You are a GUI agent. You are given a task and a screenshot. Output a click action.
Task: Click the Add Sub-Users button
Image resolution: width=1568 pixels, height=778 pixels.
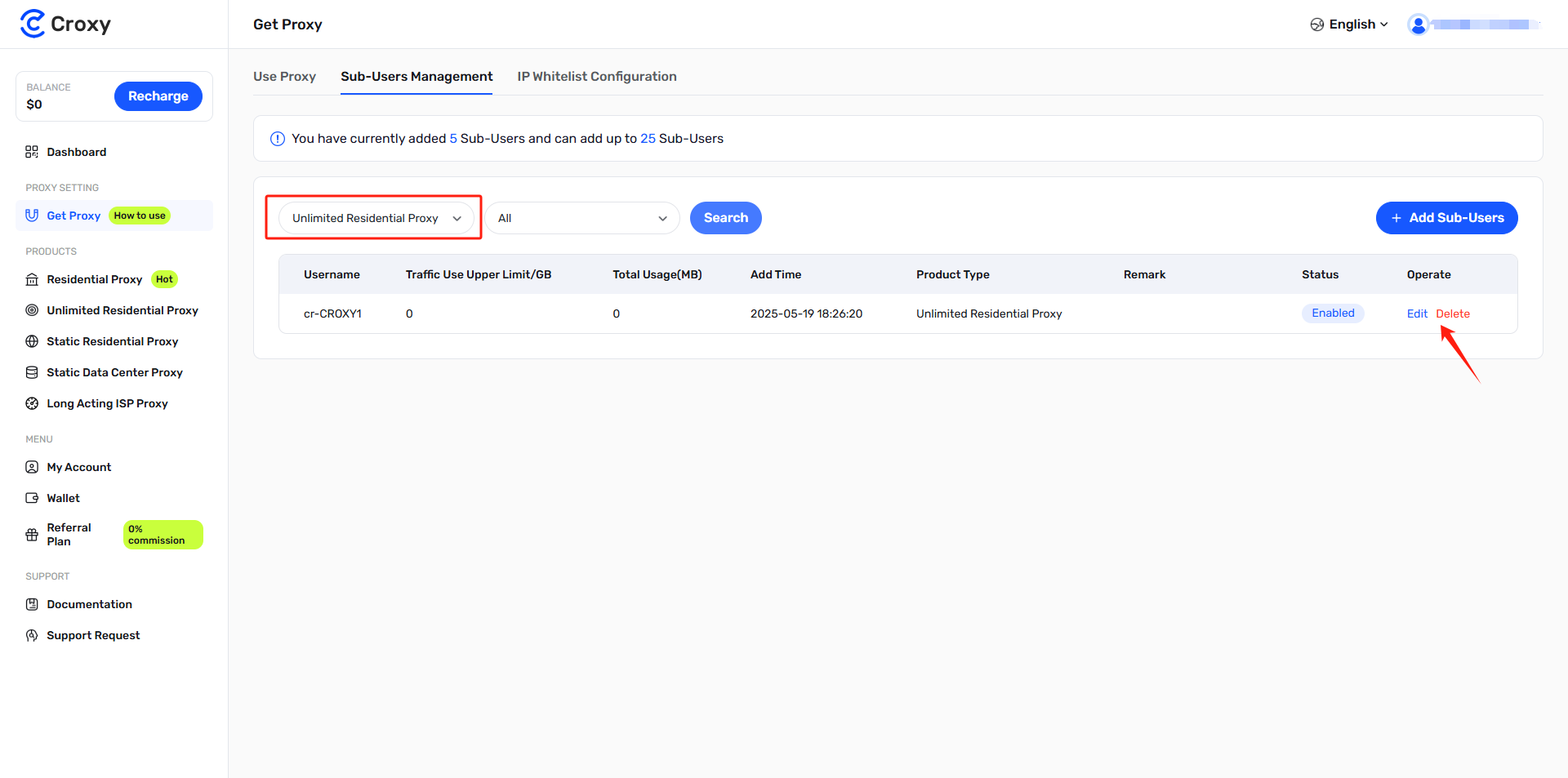pyautogui.click(x=1447, y=218)
